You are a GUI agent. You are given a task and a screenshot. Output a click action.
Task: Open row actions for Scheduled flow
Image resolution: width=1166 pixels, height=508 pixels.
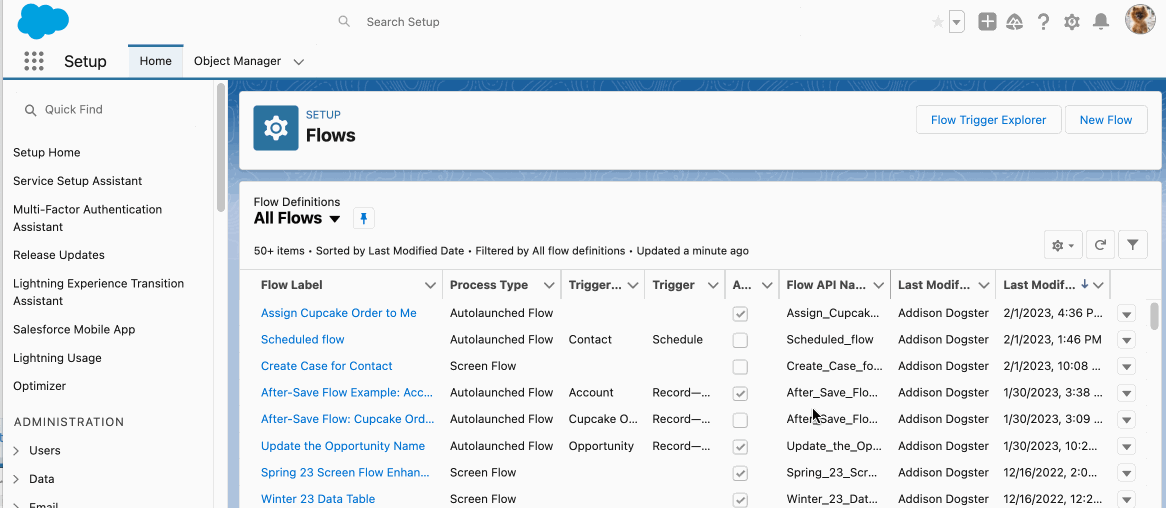(x=1127, y=340)
